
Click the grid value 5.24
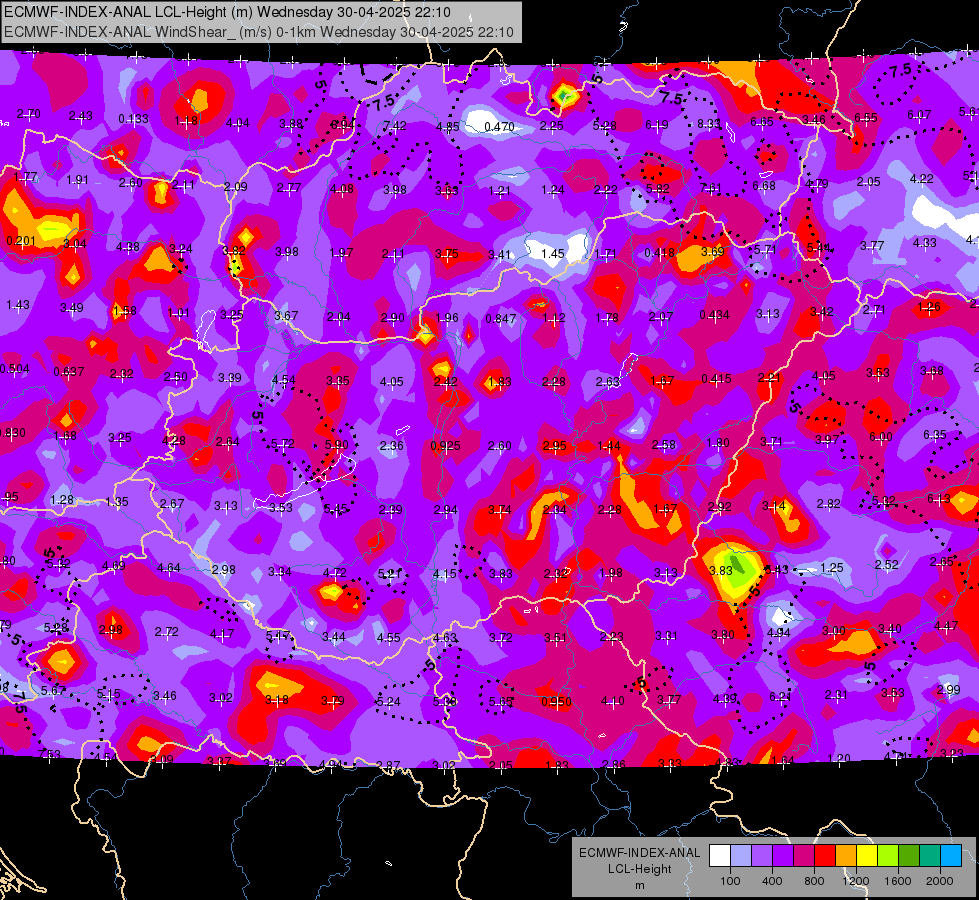click(x=388, y=701)
